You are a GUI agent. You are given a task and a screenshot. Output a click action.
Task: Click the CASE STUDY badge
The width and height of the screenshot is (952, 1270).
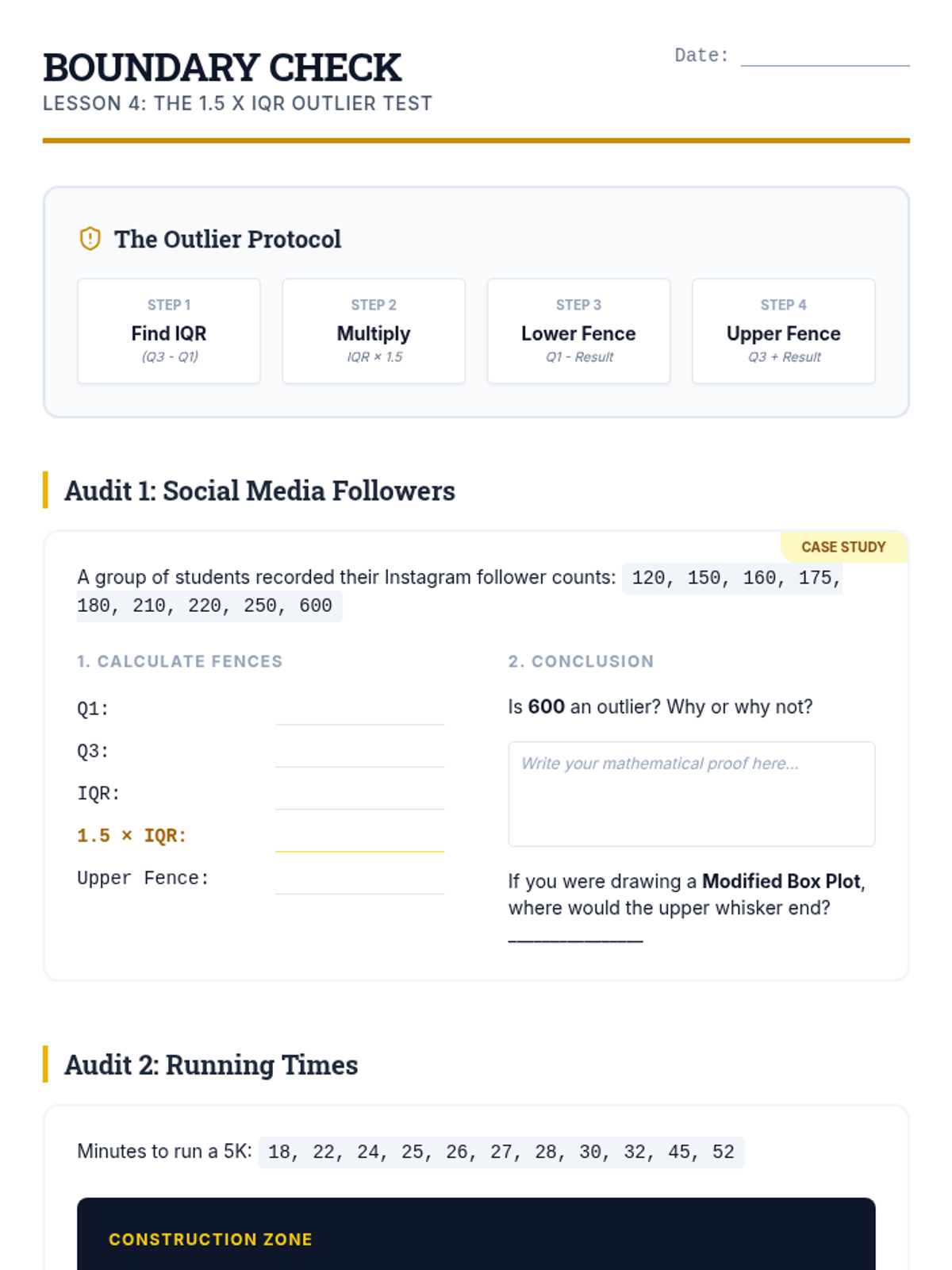(x=843, y=547)
